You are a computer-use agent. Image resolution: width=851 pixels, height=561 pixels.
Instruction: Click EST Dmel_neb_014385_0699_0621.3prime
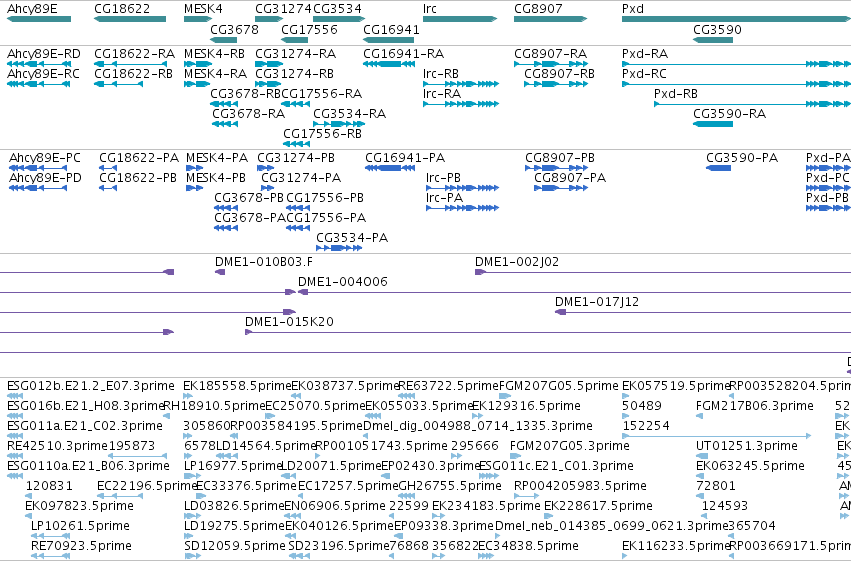611,526
